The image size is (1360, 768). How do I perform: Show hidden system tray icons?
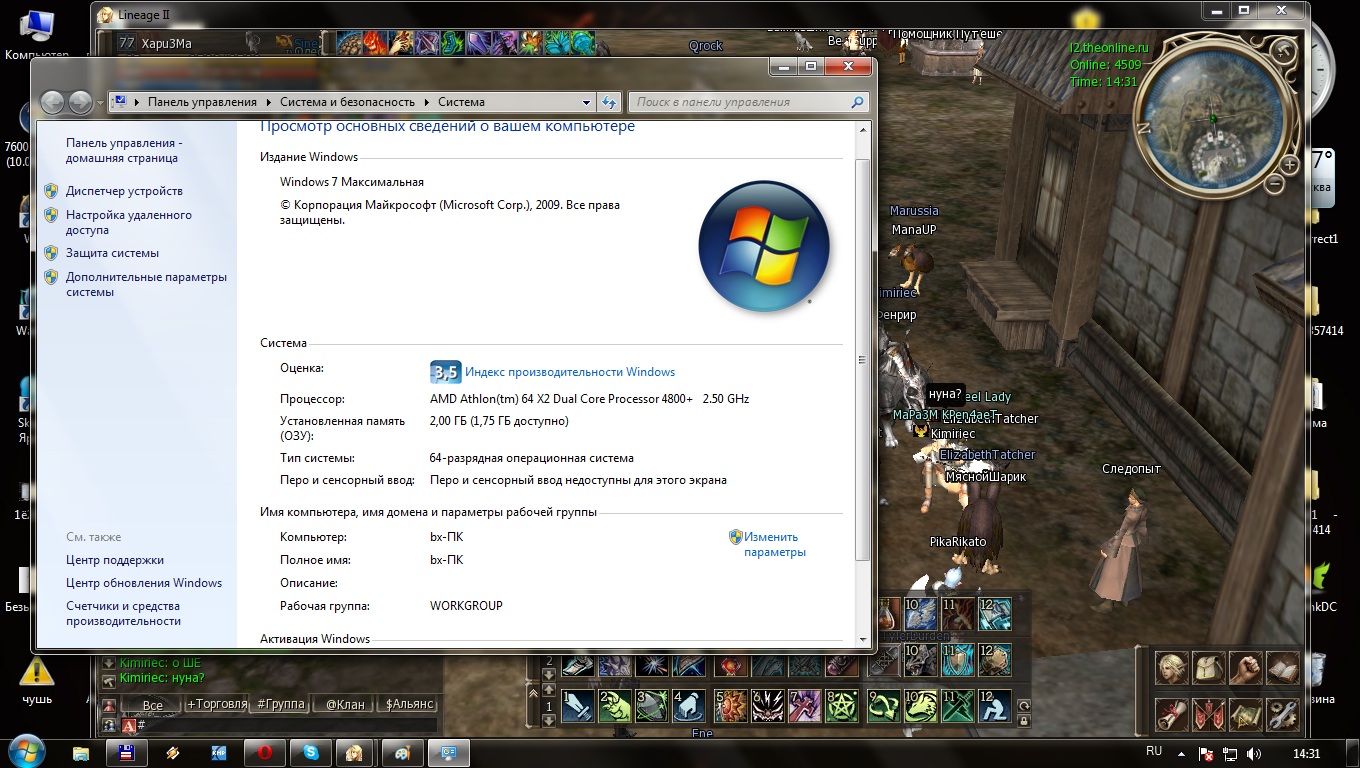coord(1183,754)
